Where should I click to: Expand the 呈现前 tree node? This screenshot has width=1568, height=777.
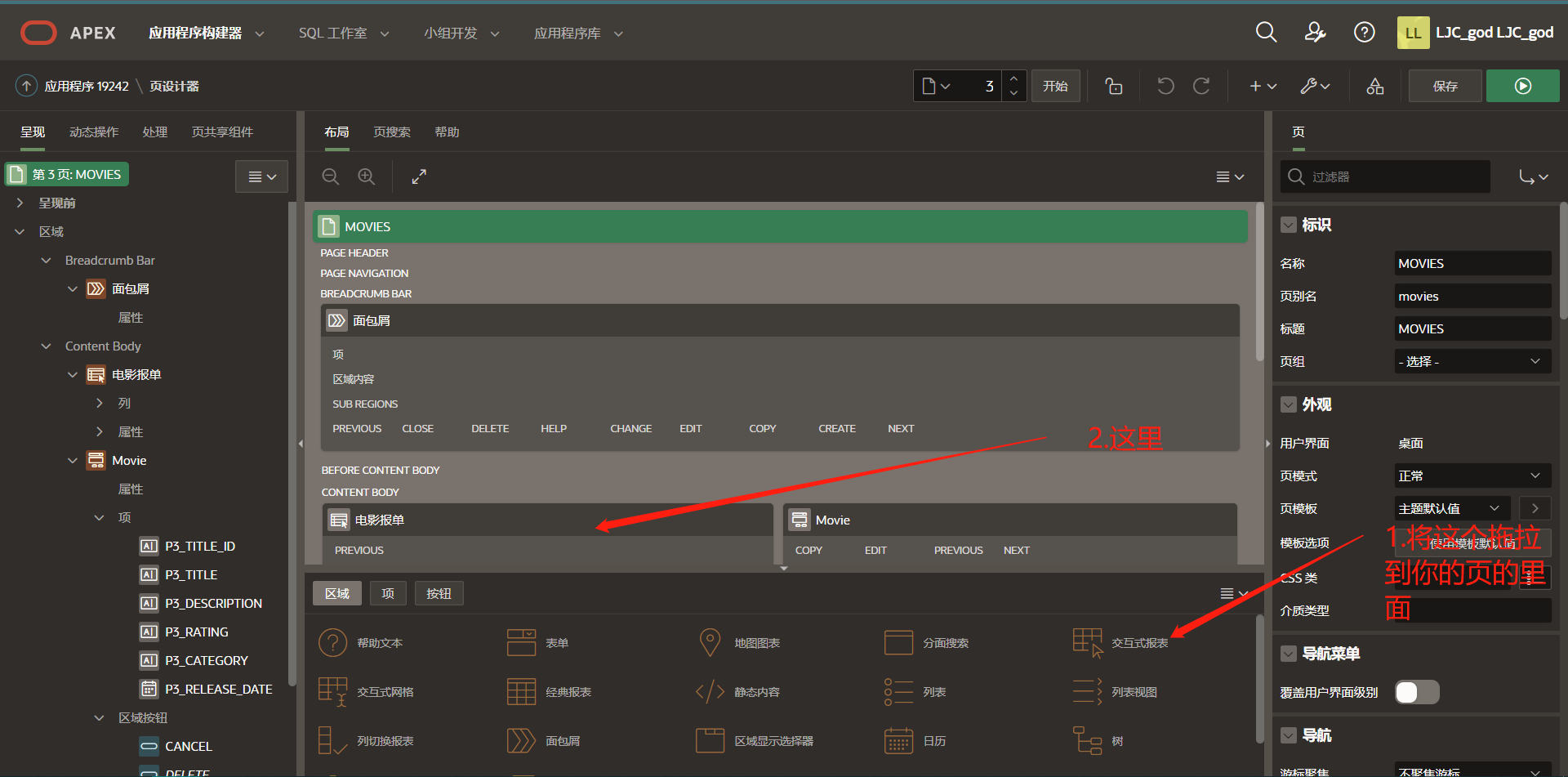click(x=20, y=203)
